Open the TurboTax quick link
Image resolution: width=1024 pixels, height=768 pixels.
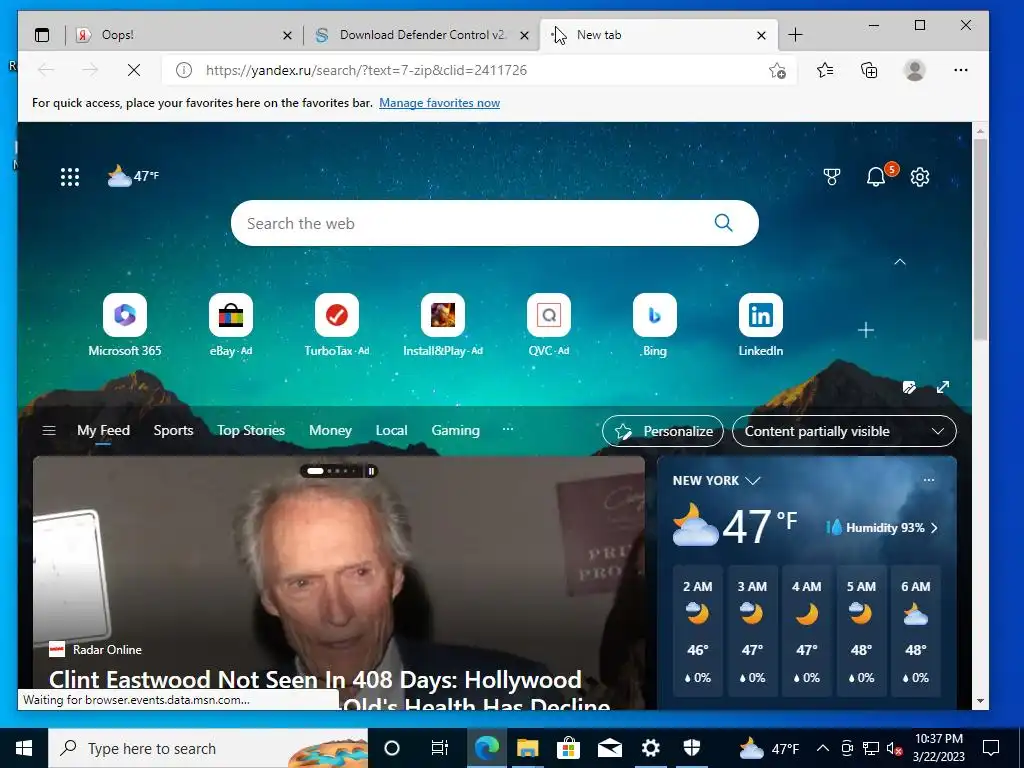[x=337, y=325]
